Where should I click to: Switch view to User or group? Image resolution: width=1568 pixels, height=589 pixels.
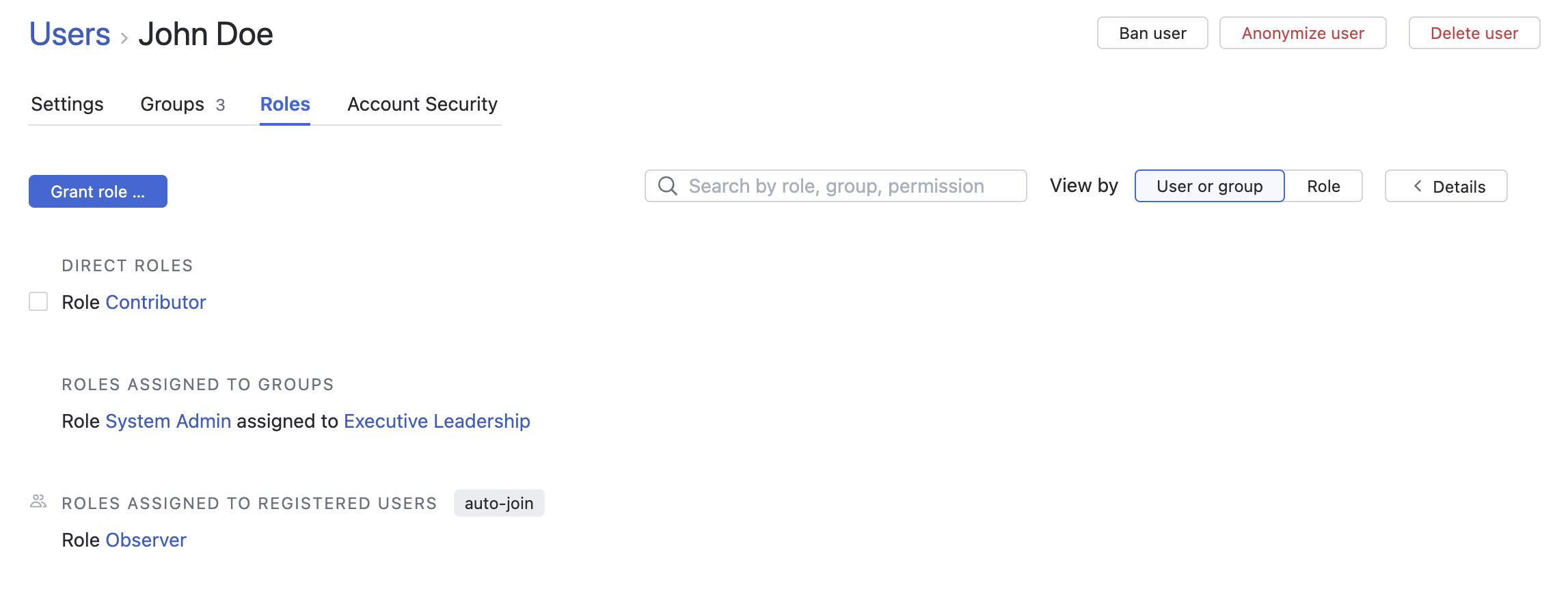point(1209,187)
